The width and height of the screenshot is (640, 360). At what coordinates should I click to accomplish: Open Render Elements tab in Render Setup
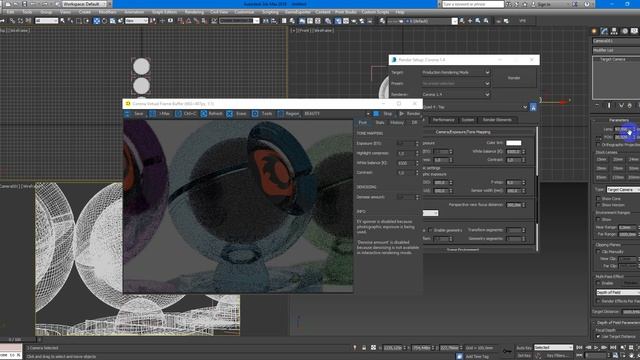click(x=497, y=120)
